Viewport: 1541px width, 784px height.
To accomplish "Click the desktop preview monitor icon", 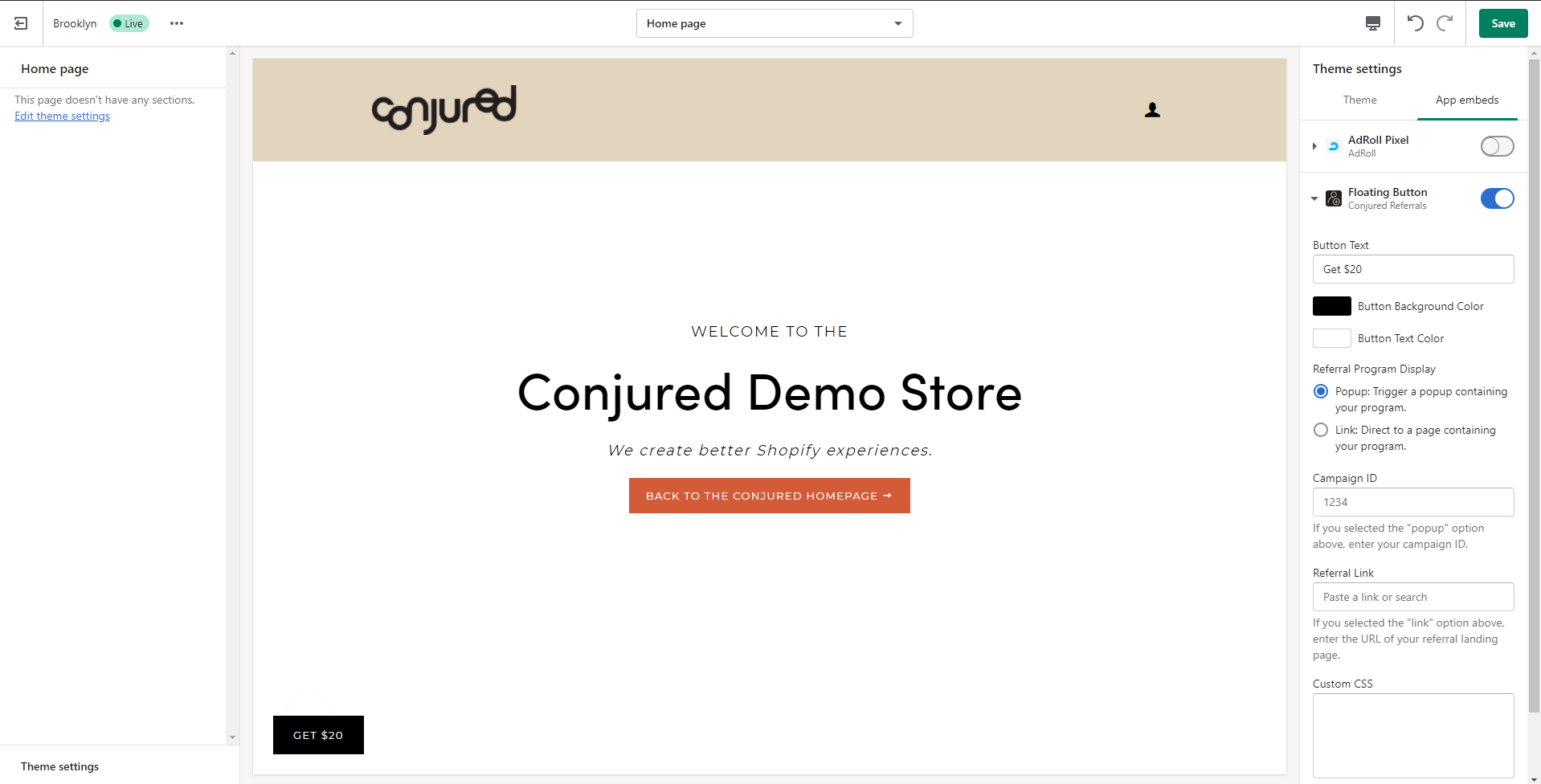I will 1373,23.
